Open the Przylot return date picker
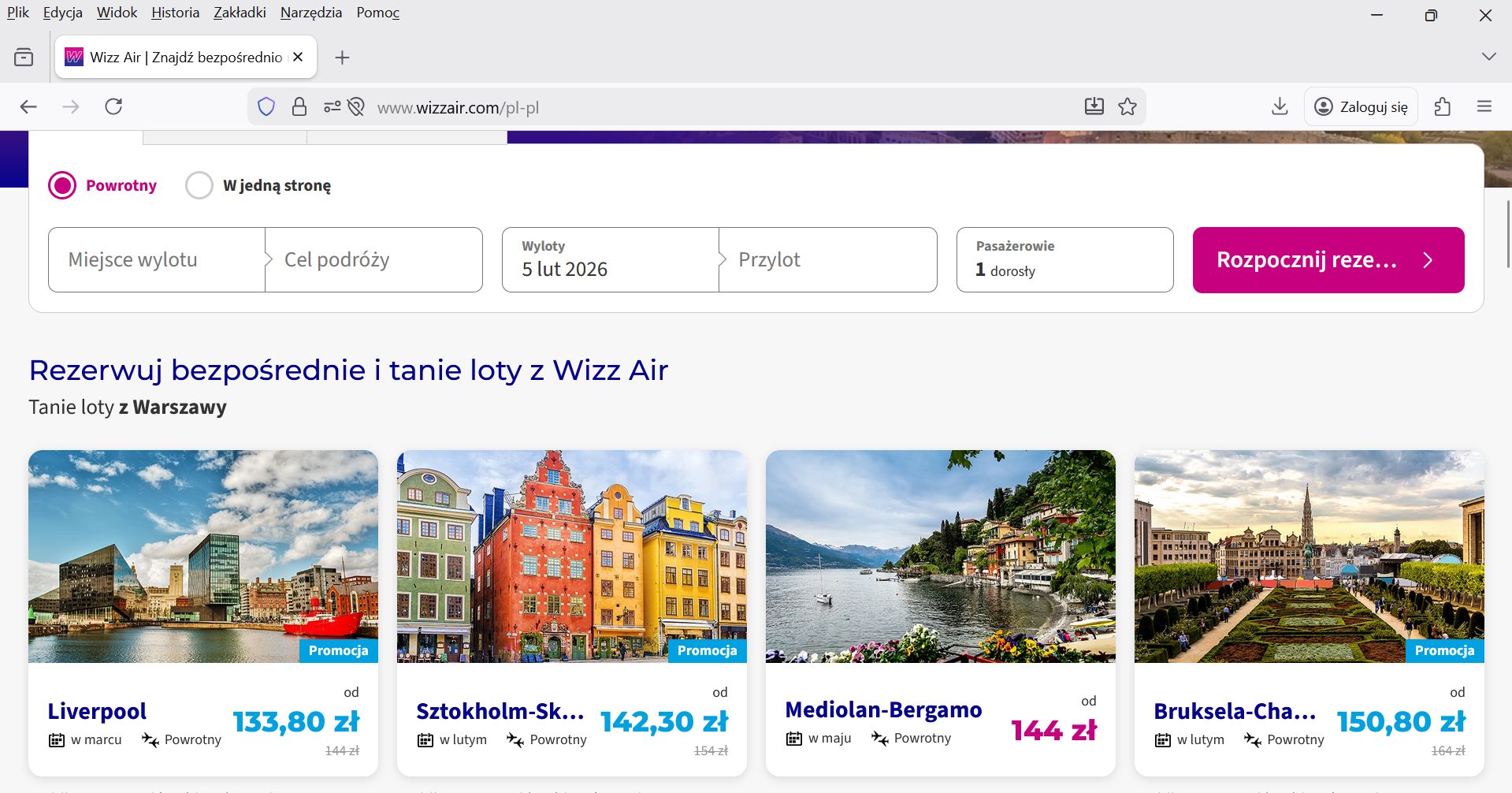Screen dimensions: 1512x793 pos(828,260)
